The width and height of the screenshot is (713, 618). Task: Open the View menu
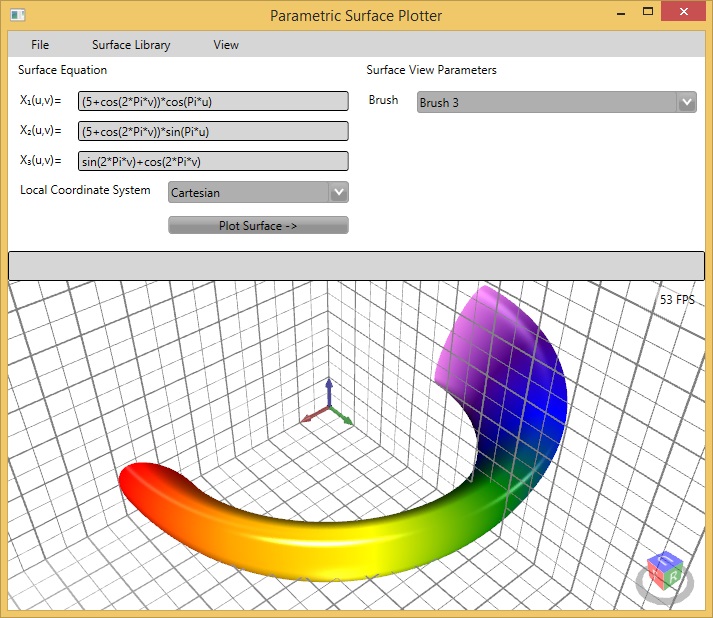pos(226,45)
